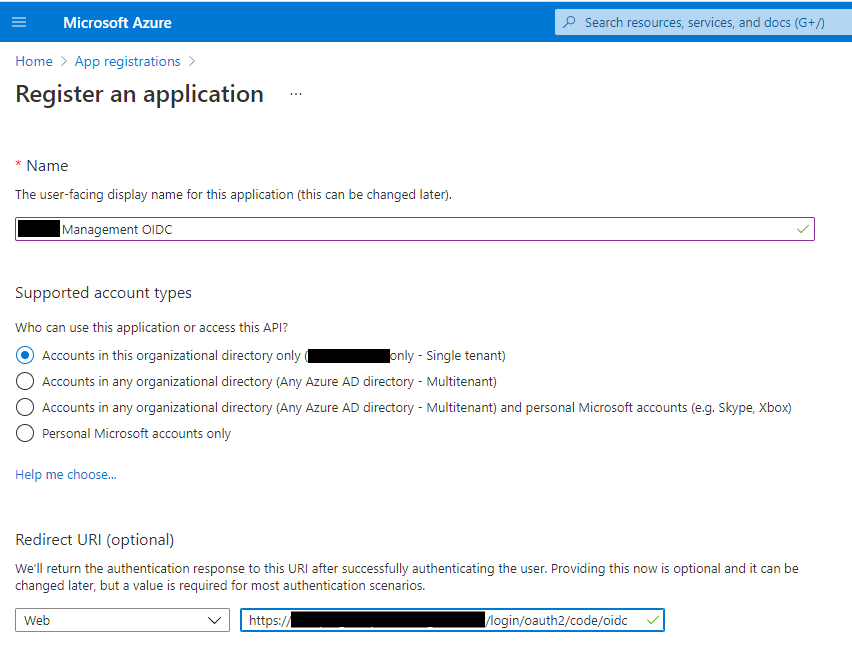Screen dimensions: 852x664
Task: Click the breadcrumb chevron after App registrations
Action: coord(192,61)
